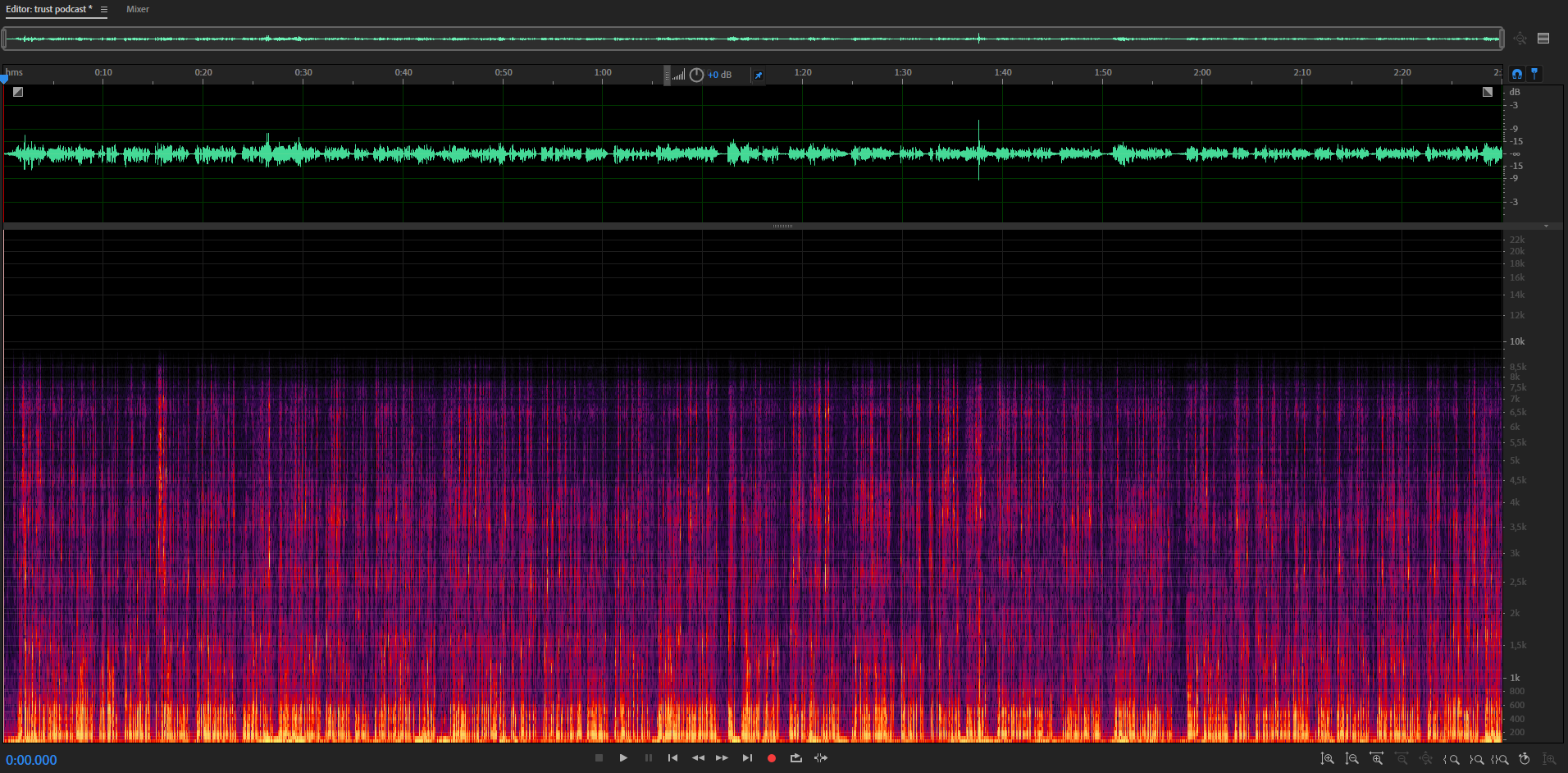Click the HUD volume adjust knob
The width and height of the screenshot is (1568, 773).
pos(696,75)
